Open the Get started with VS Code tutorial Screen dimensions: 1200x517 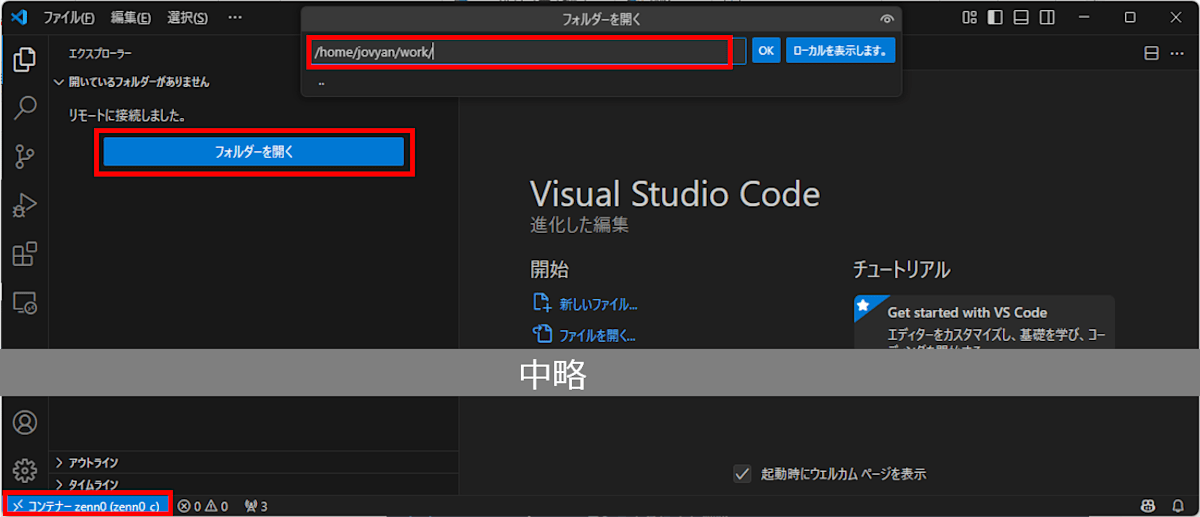[984, 322]
